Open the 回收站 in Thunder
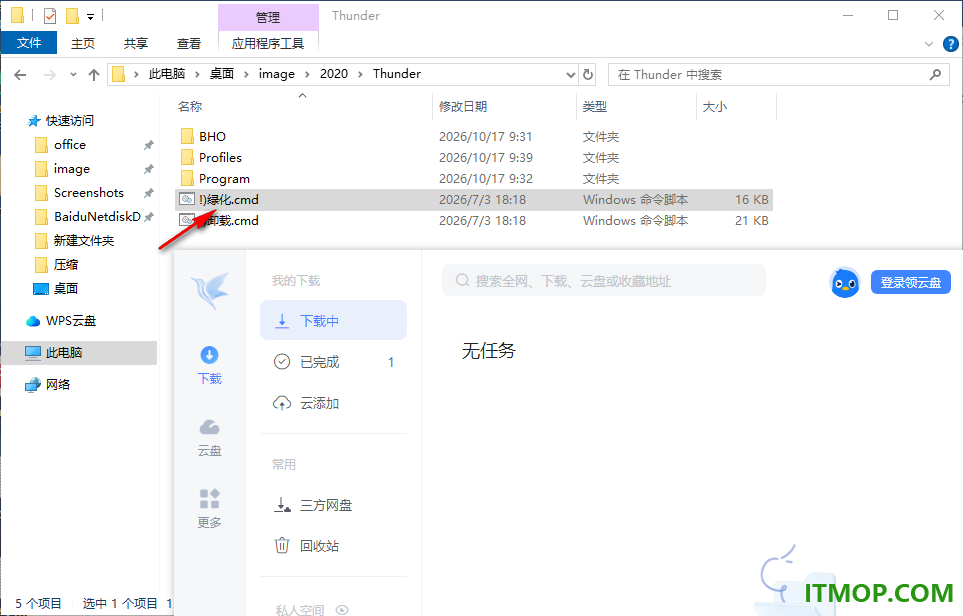 coord(333,545)
